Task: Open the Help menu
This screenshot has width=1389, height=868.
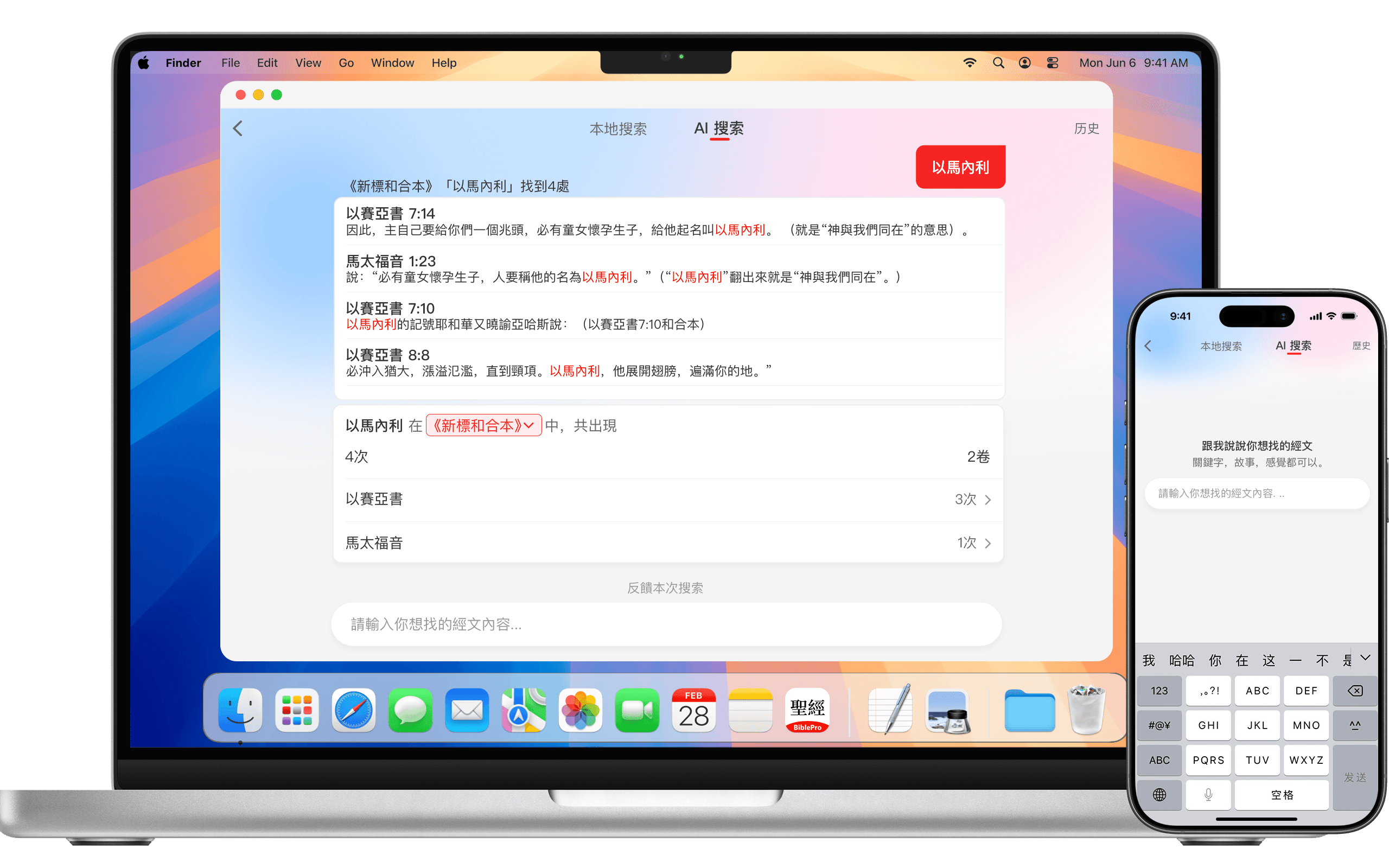Action: click(444, 62)
